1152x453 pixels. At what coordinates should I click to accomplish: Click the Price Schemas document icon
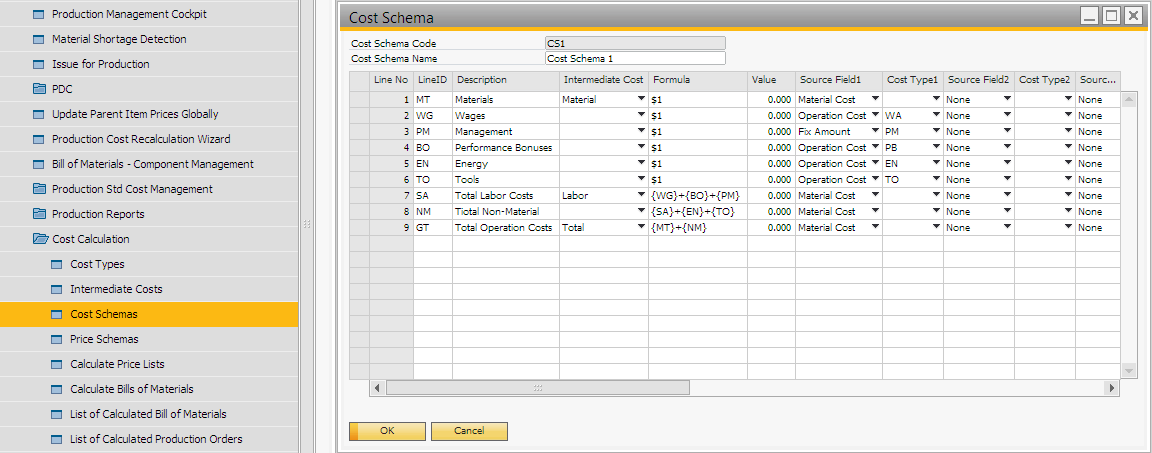pyautogui.click(x=57, y=339)
